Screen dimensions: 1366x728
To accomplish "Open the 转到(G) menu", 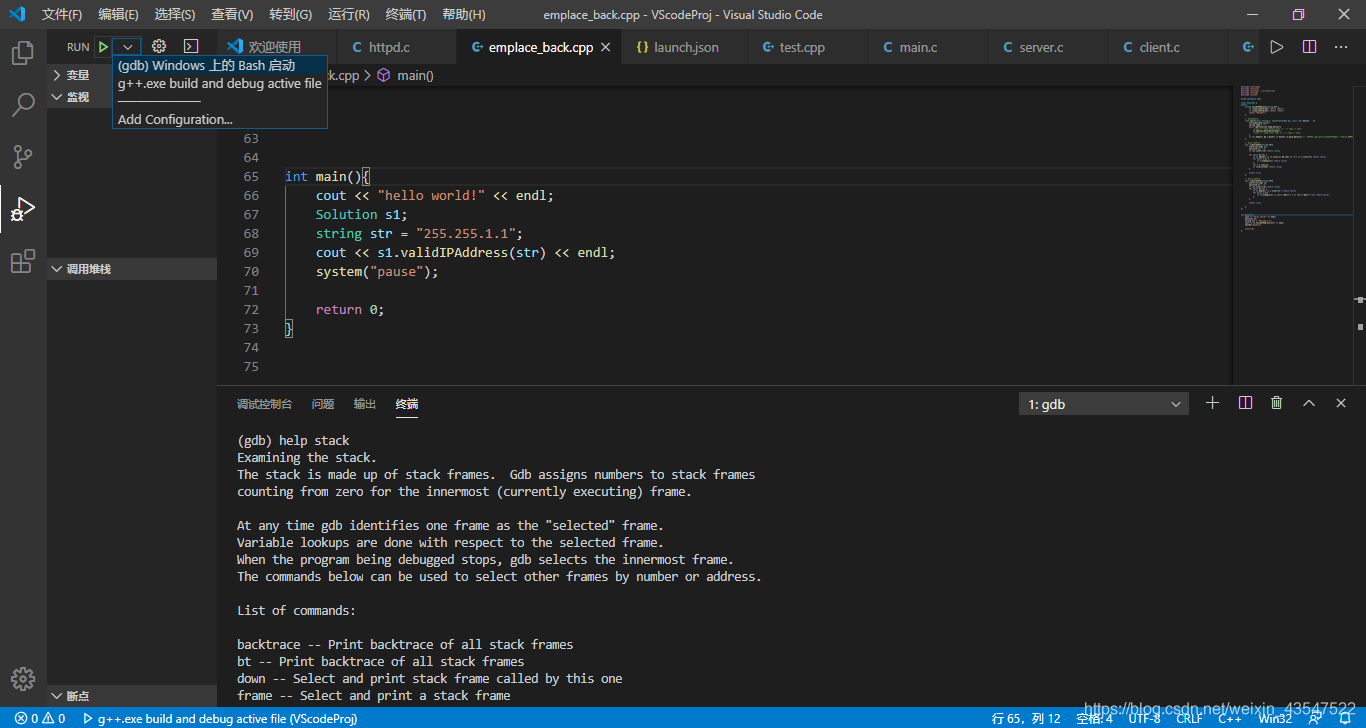I will pyautogui.click(x=290, y=14).
